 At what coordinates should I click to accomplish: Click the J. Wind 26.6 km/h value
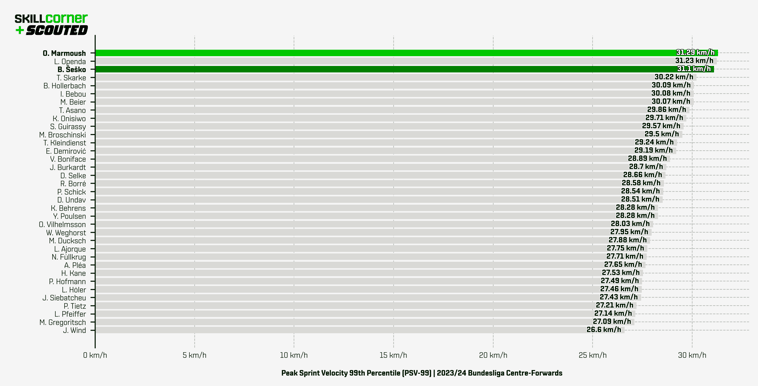pos(604,330)
